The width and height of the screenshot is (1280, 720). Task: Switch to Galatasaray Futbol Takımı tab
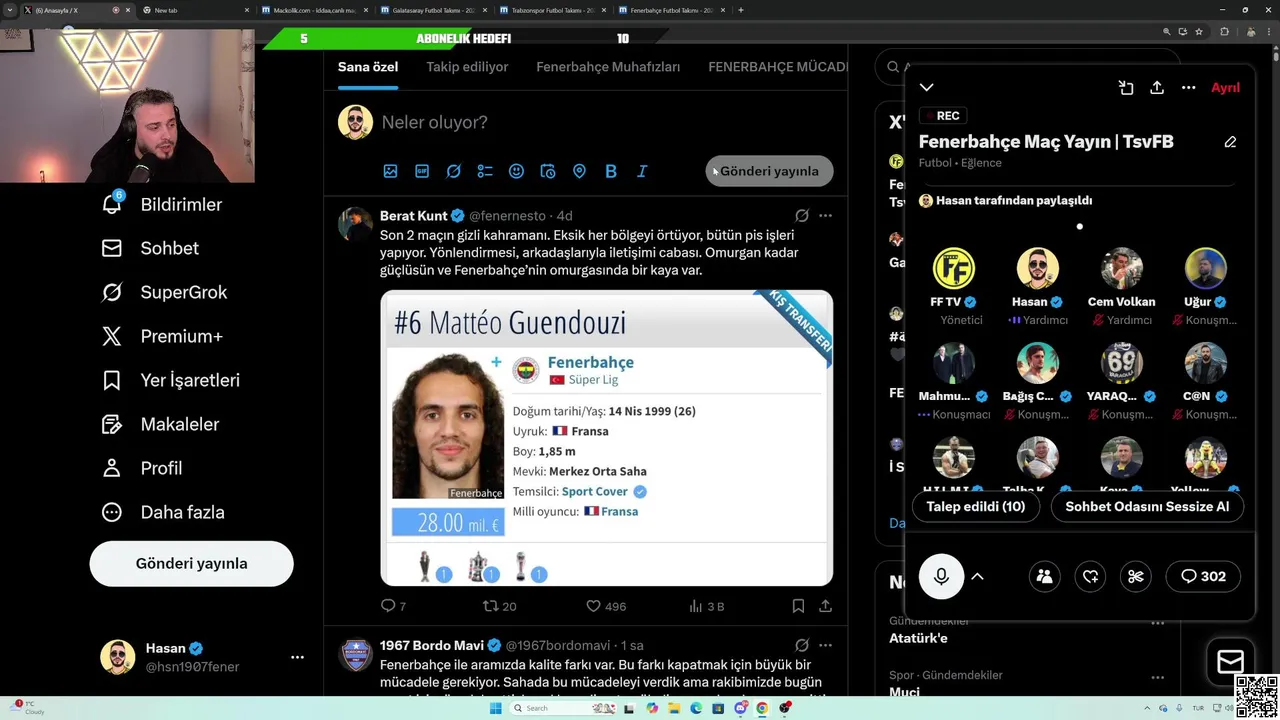tap(433, 10)
